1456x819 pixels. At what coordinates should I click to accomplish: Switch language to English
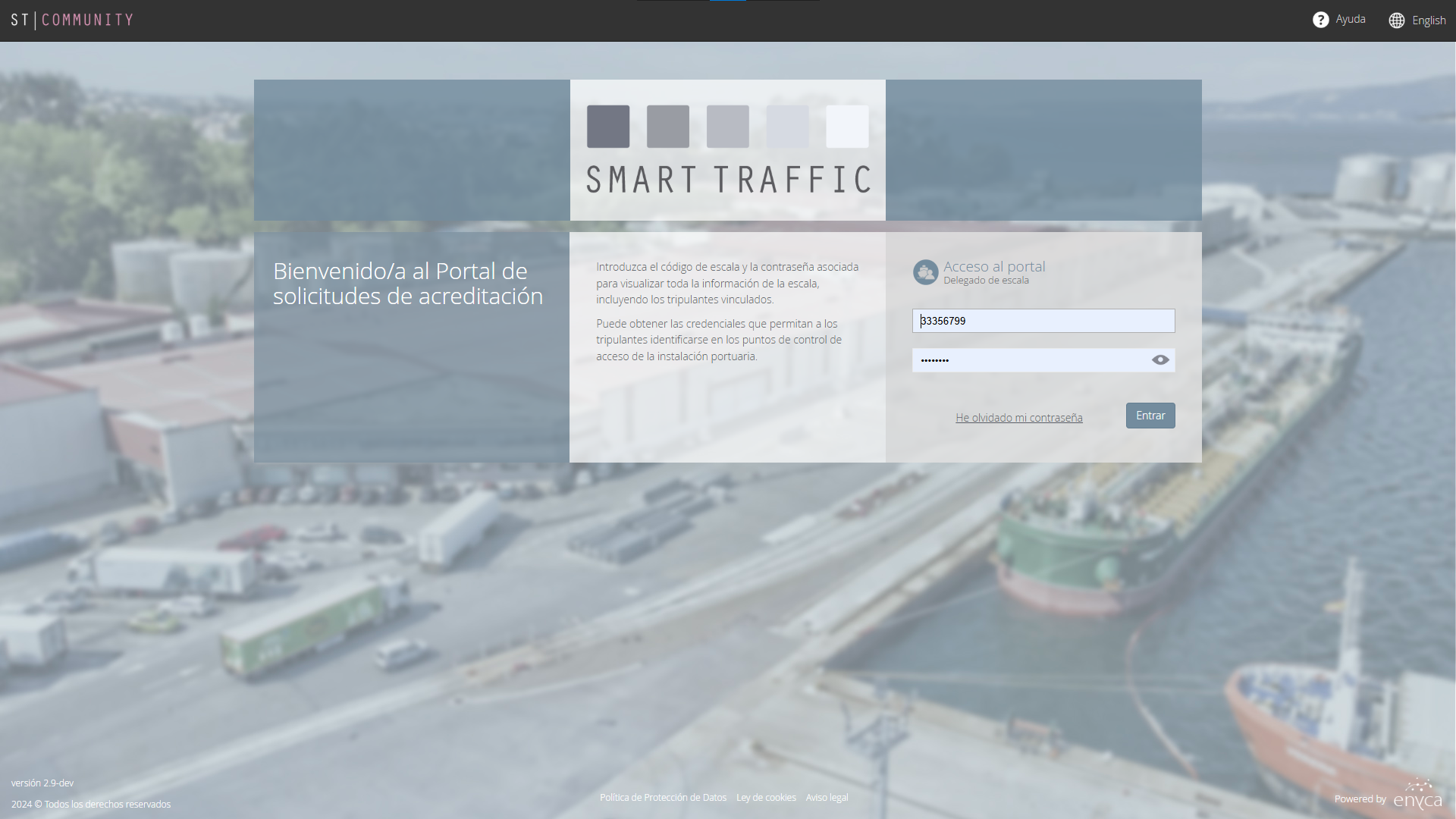(x=1429, y=20)
